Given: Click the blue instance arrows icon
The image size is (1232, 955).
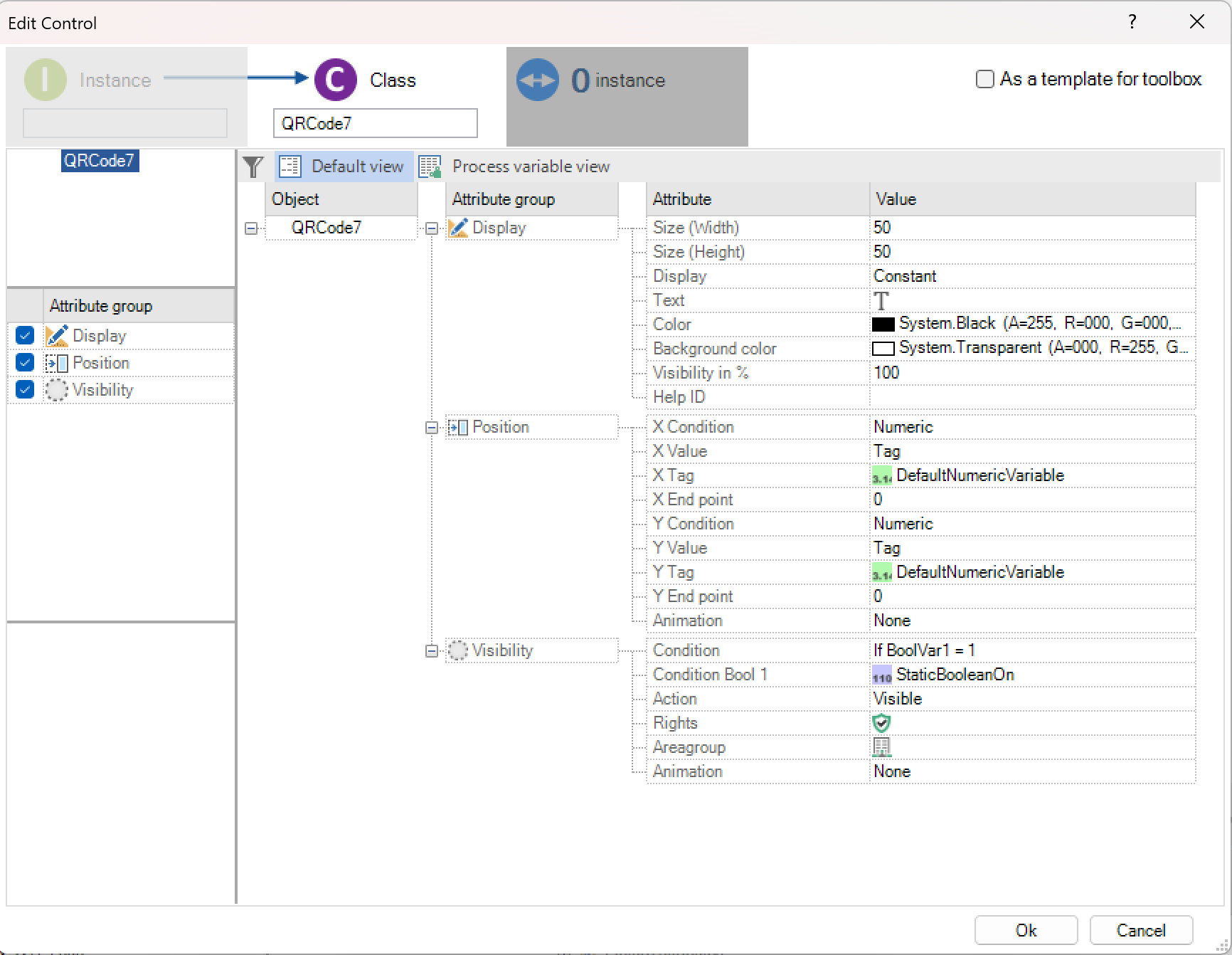Looking at the screenshot, I should (537, 80).
